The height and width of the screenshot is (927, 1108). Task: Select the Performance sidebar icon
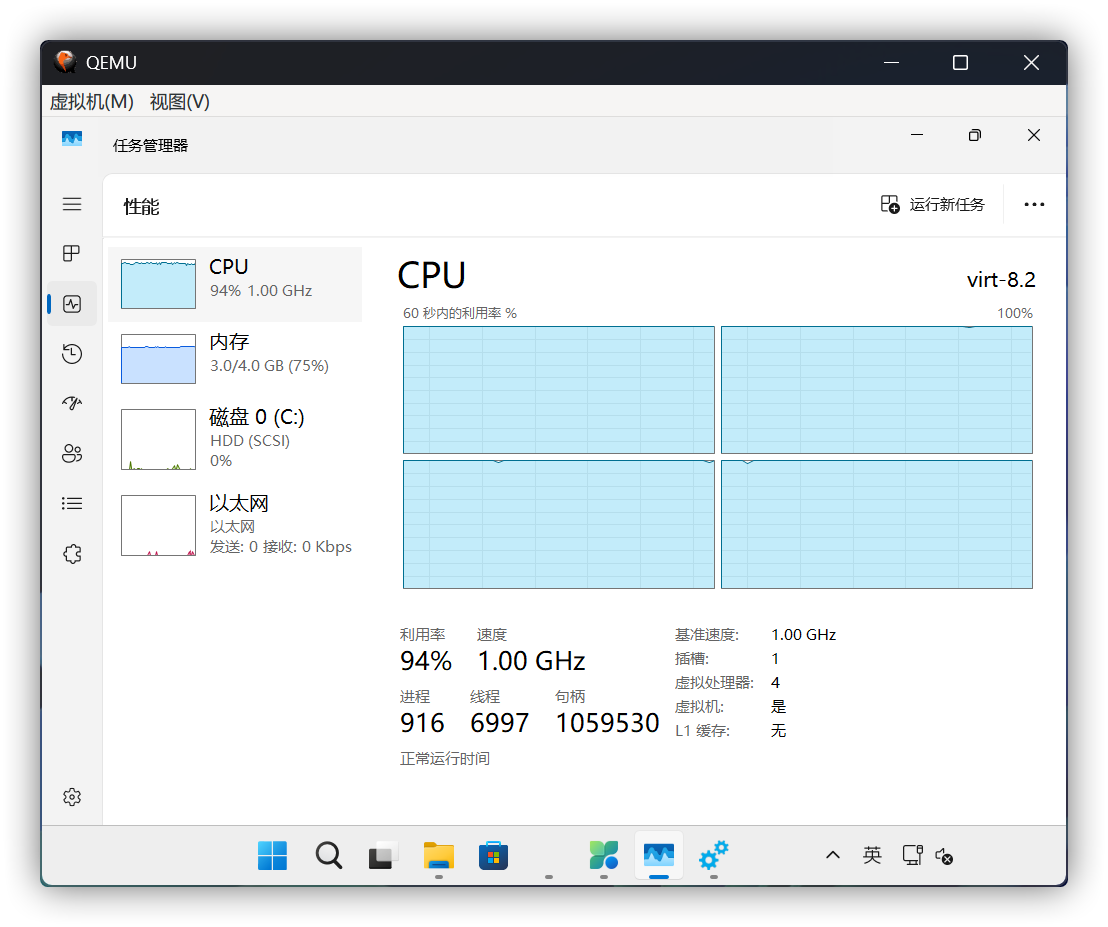pyautogui.click(x=71, y=304)
